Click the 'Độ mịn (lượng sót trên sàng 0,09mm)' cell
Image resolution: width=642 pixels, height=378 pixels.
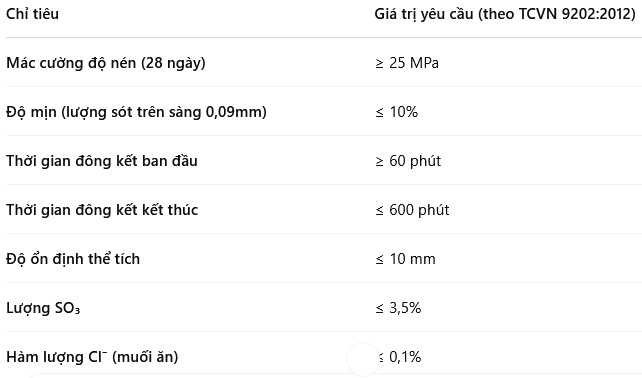pos(136,112)
